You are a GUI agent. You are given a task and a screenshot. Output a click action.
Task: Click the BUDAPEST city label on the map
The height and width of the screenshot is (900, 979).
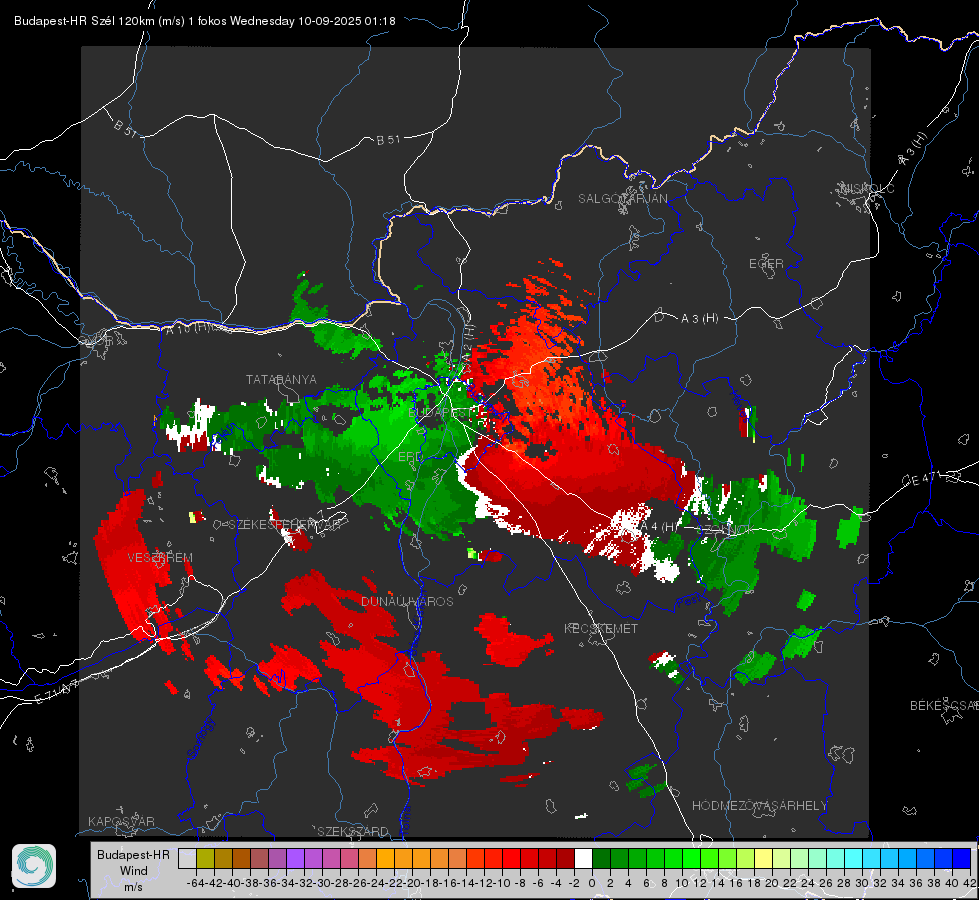point(440,413)
